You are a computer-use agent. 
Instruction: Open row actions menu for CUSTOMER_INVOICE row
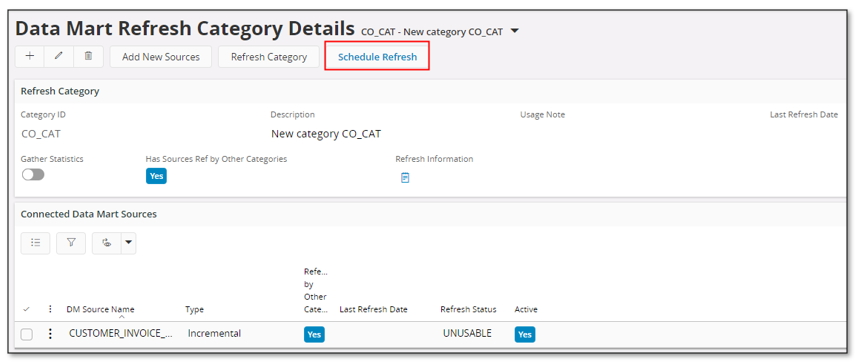coord(51,333)
